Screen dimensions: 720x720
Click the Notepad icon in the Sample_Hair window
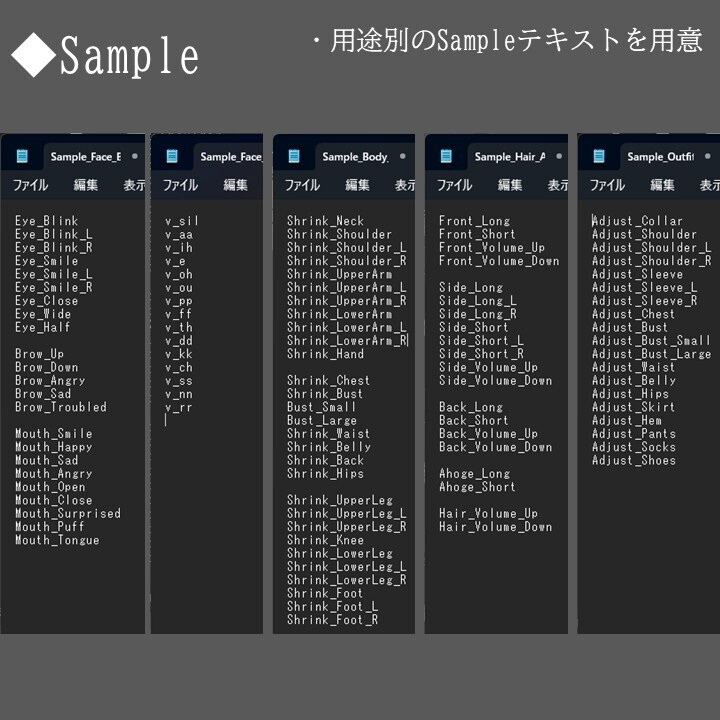pyautogui.click(x=446, y=156)
